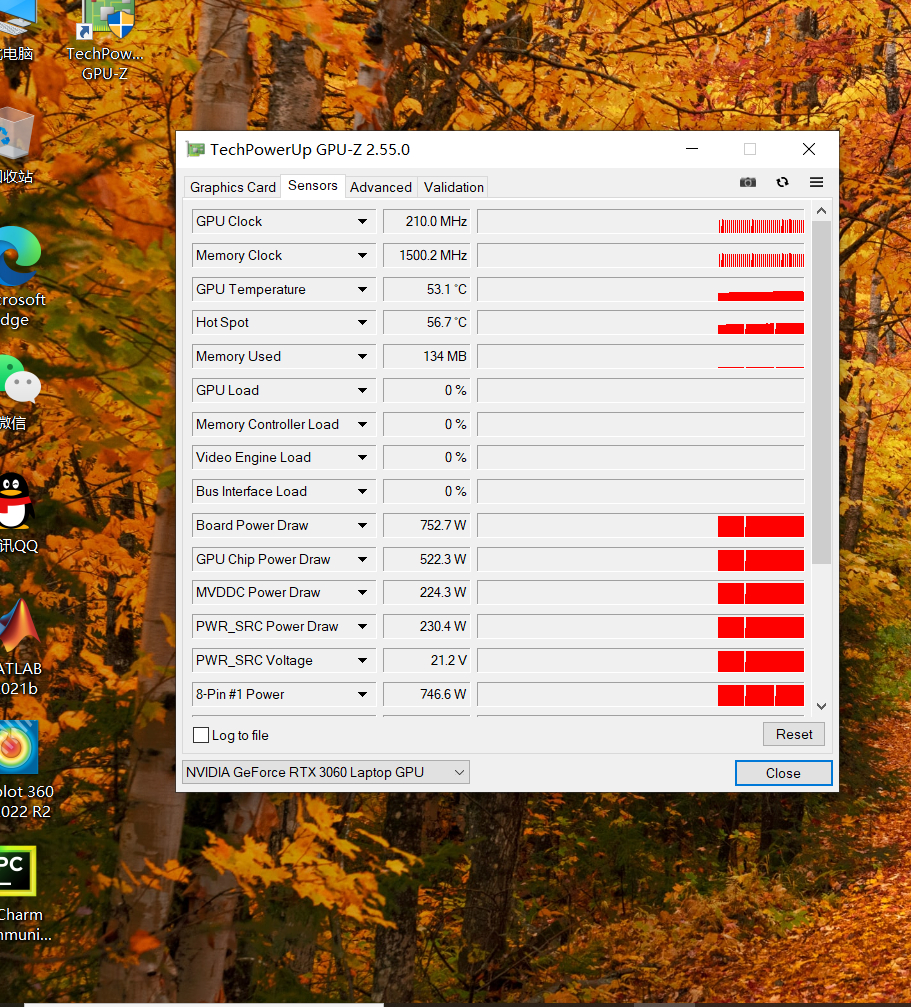911x1007 pixels.
Task: Click the scroll down arrow of sensor list
Action: pos(821,706)
